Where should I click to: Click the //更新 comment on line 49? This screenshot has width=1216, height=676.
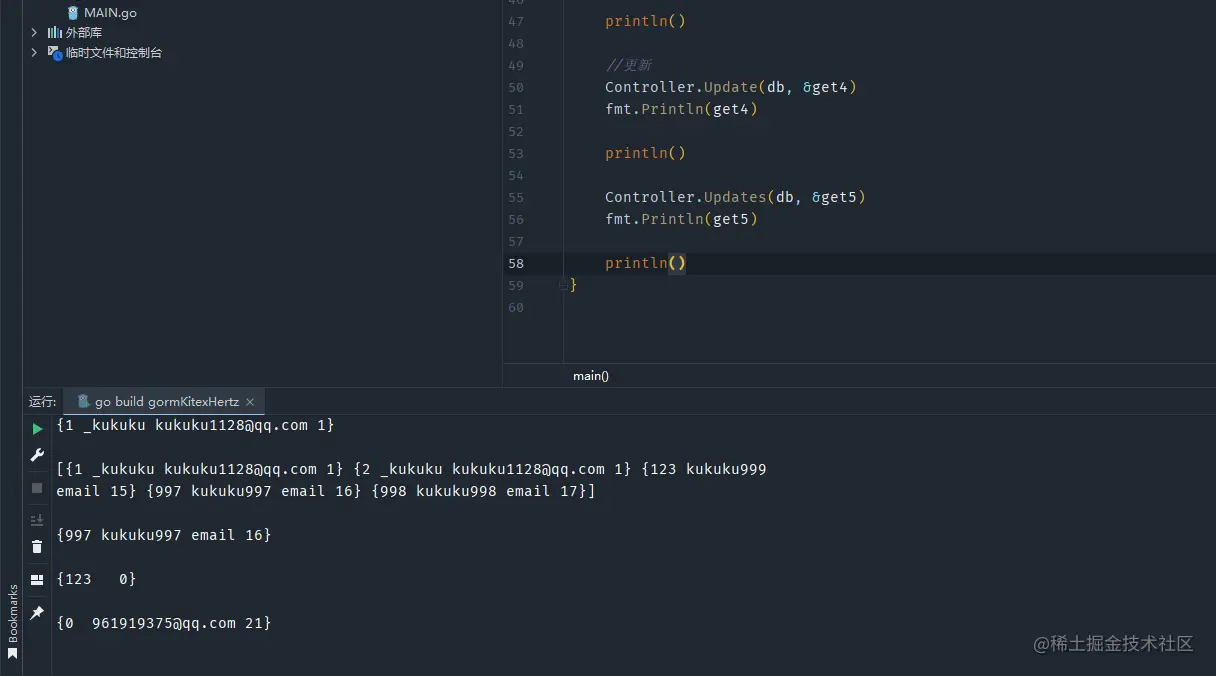point(628,66)
